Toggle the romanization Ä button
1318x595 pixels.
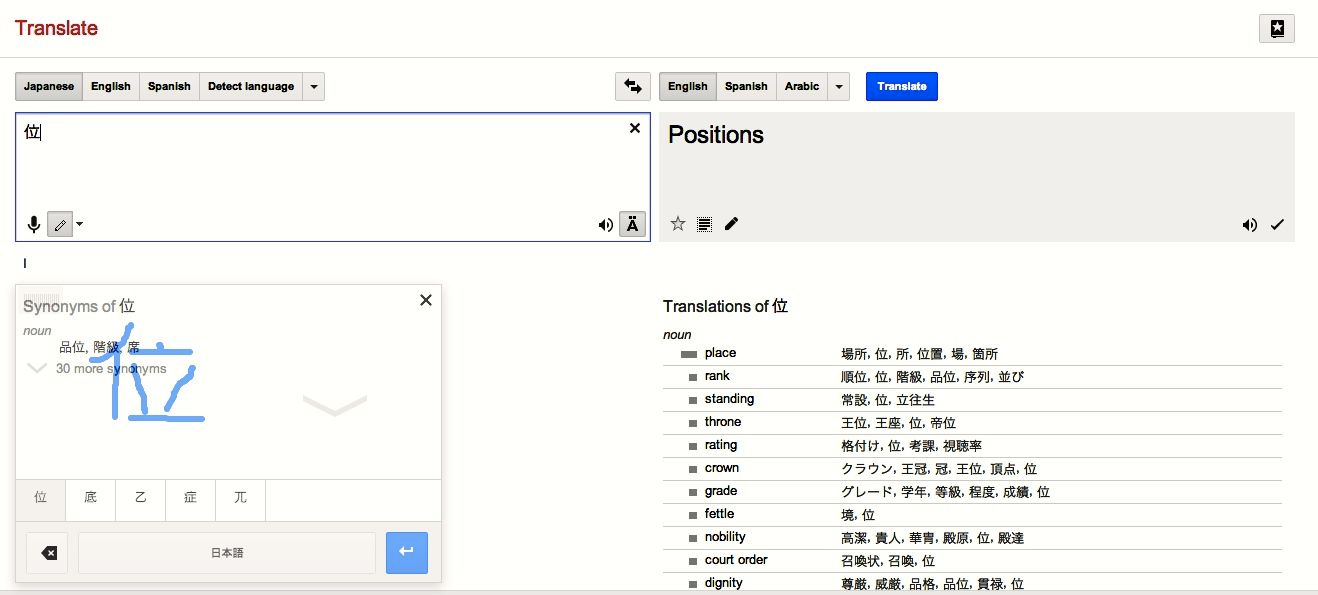(x=632, y=224)
